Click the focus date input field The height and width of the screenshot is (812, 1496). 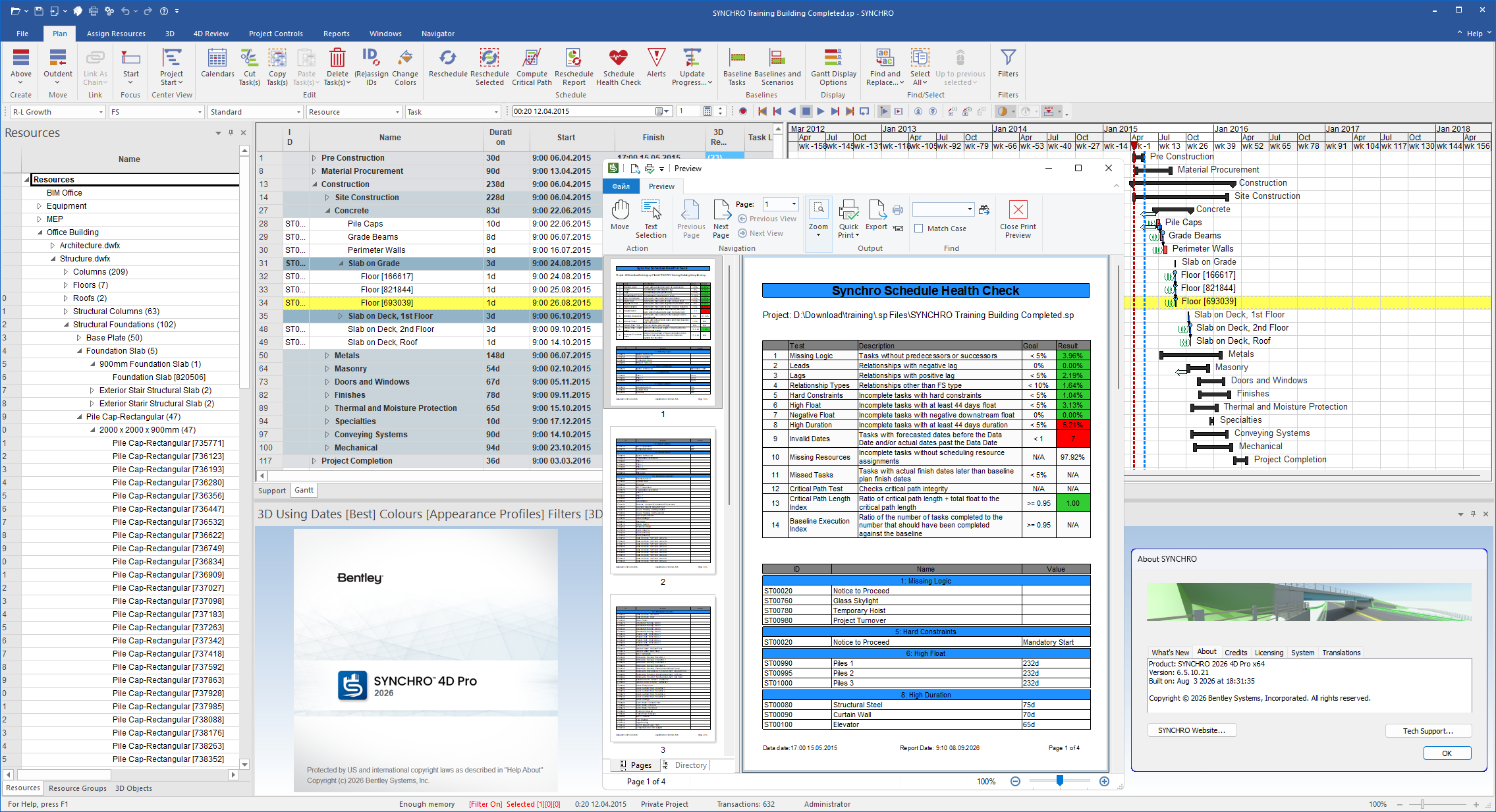584,111
